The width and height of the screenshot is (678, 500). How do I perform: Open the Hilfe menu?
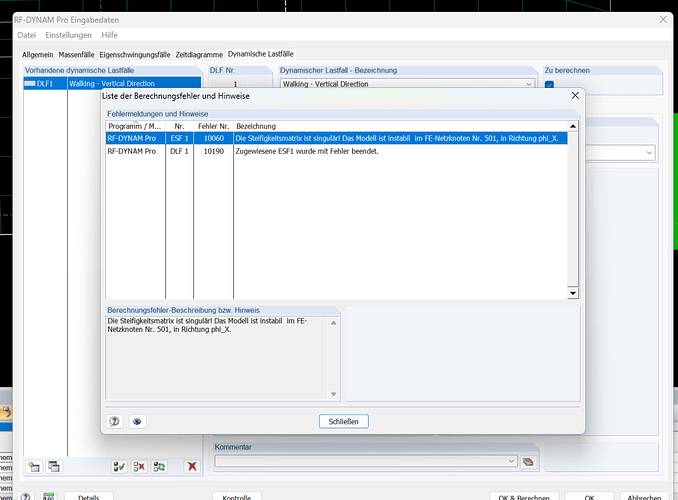point(109,35)
